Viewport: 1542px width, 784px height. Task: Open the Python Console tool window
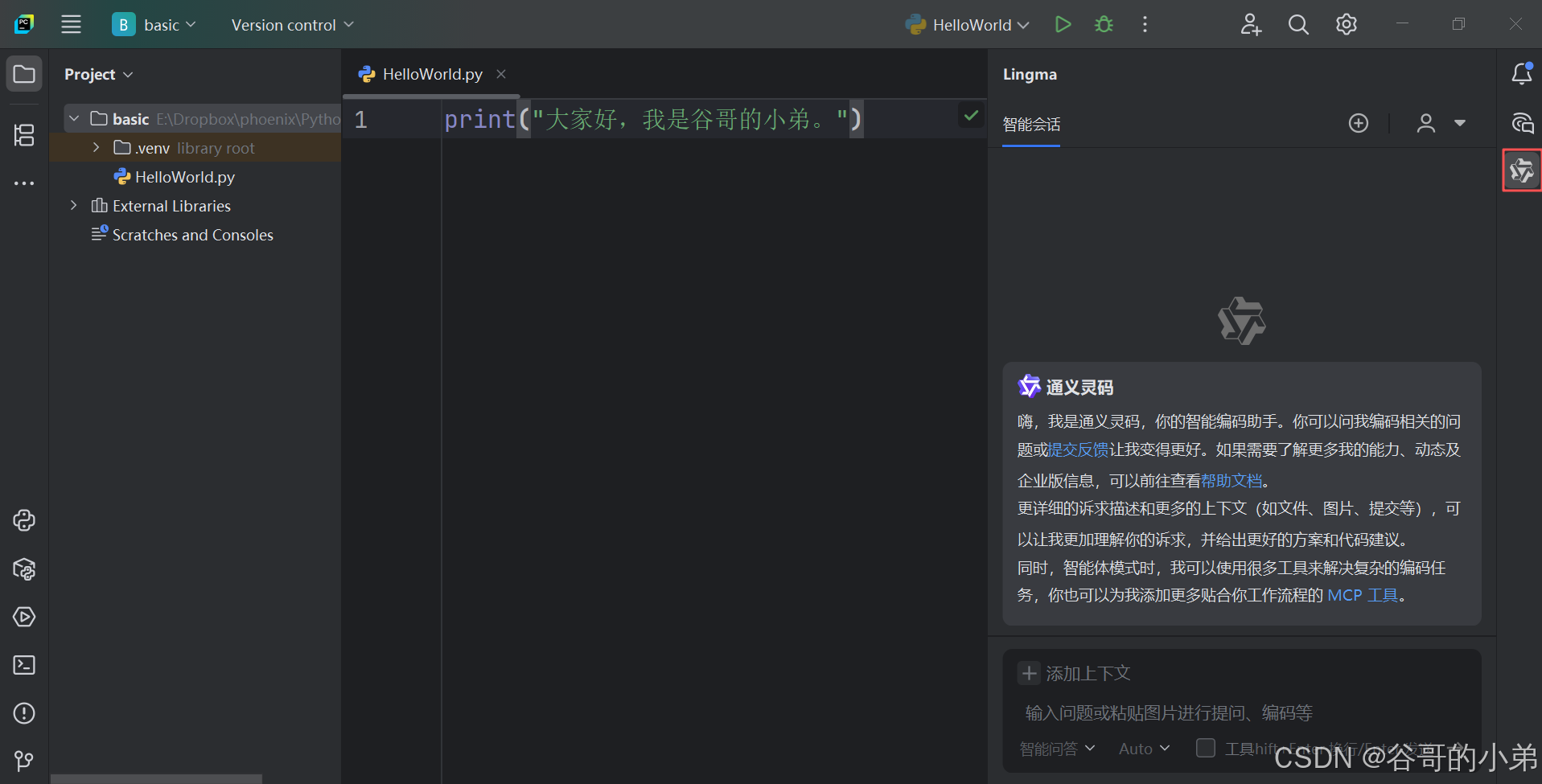[x=24, y=520]
